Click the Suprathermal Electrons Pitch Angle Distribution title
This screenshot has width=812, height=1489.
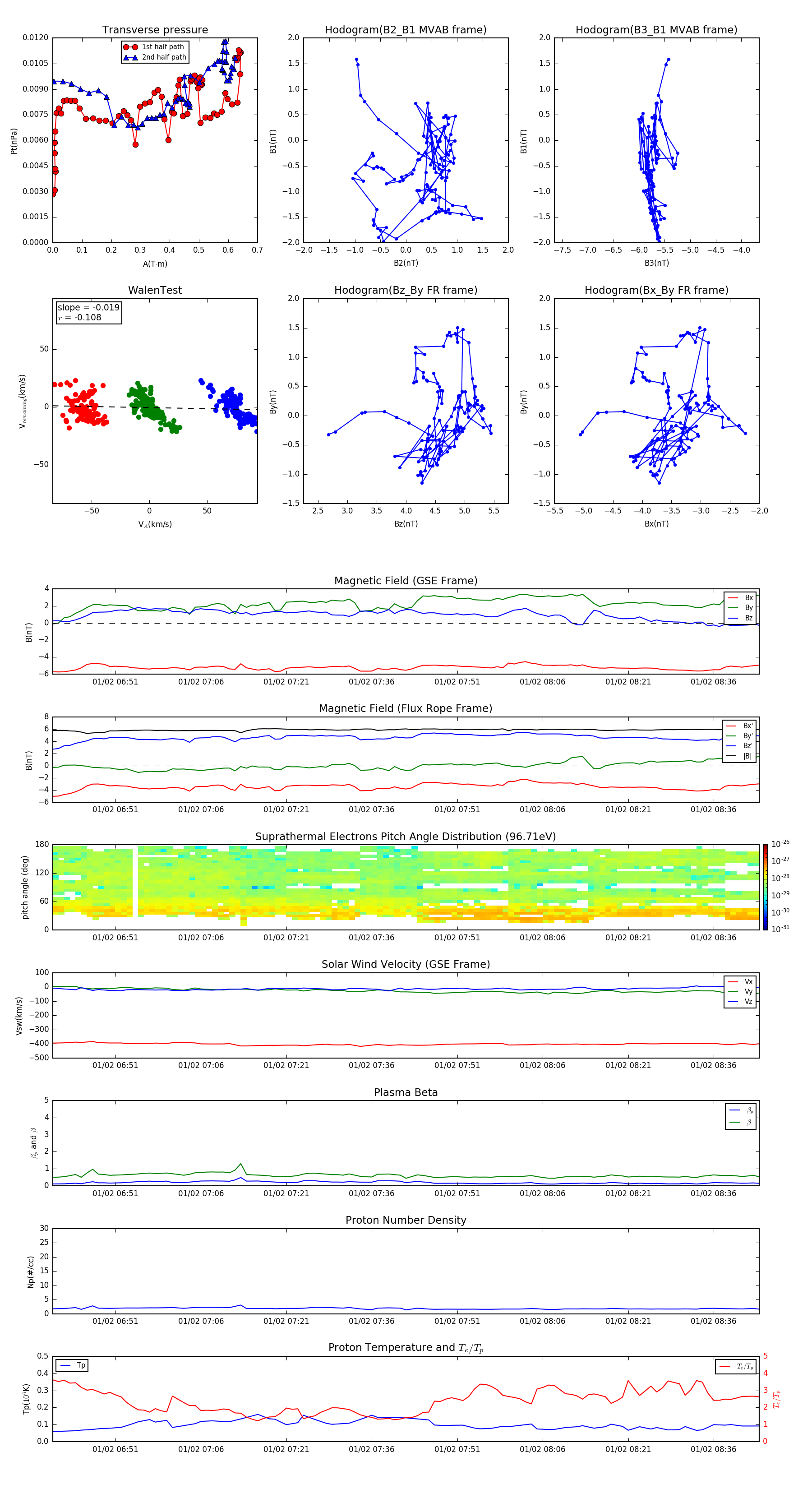(406, 837)
